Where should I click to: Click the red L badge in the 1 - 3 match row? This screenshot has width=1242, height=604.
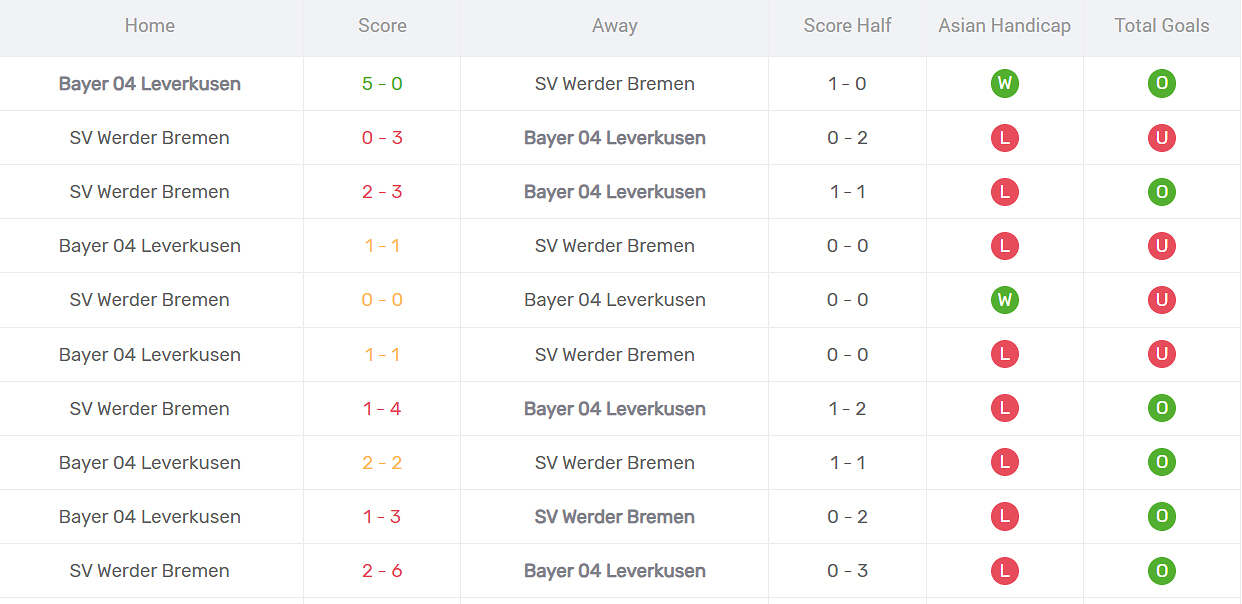[x=1004, y=516]
